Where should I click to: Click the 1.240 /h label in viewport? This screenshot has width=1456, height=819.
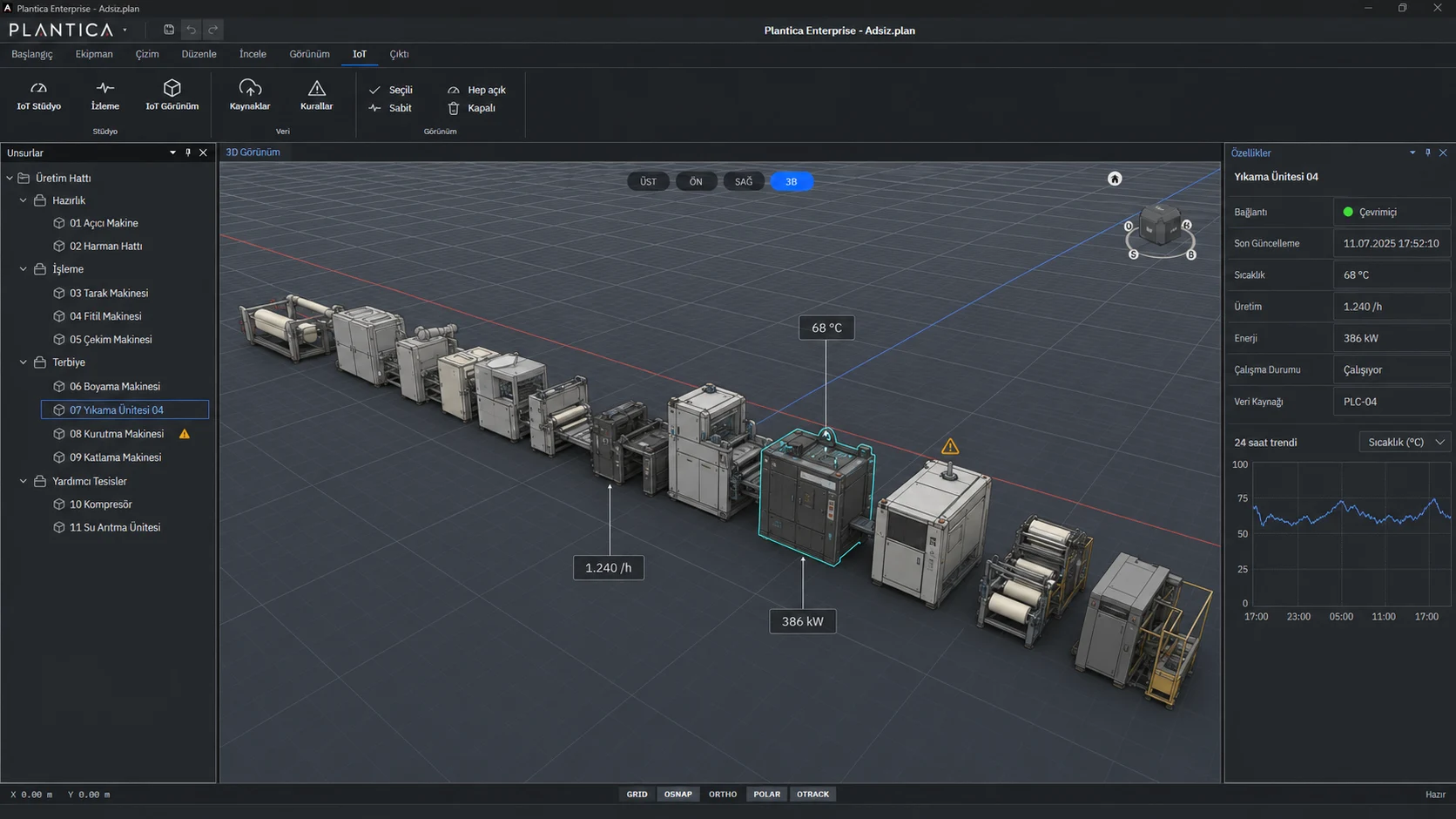click(x=609, y=567)
